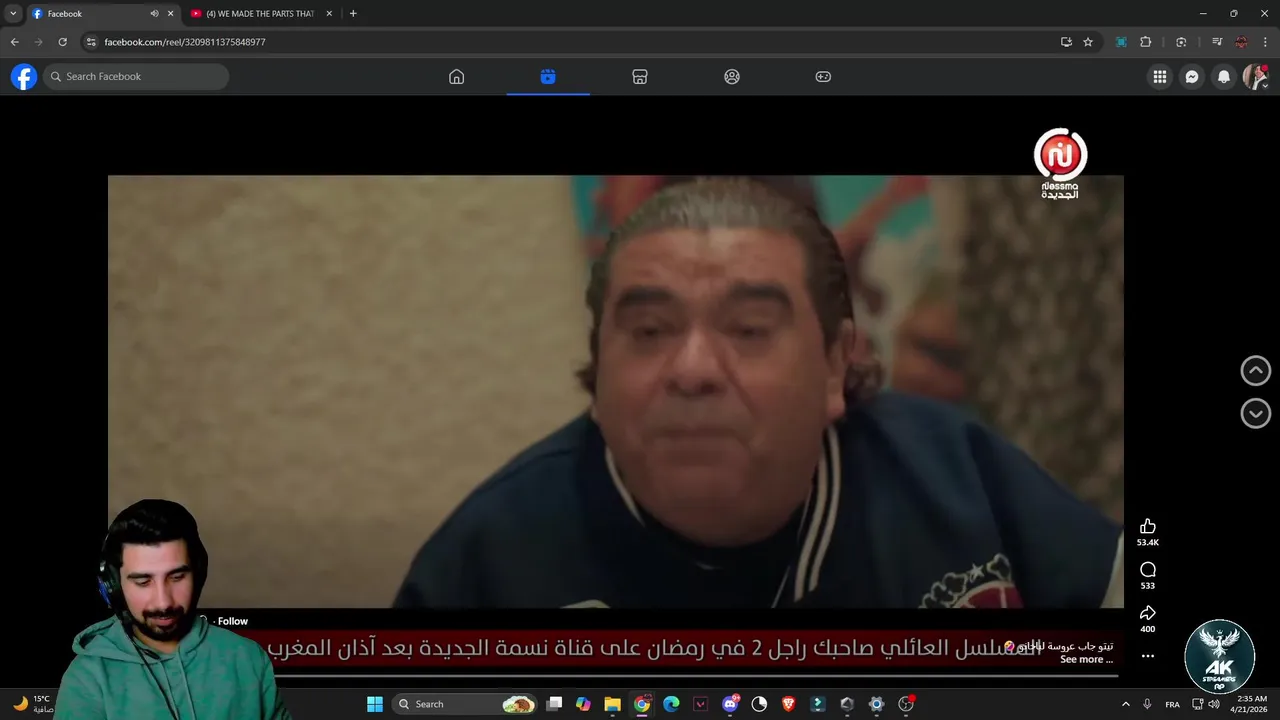Image resolution: width=1280 pixels, height=720 pixels.
Task: Open the Notifications bell
Action: pyautogui.click(x=1224, y=77)
